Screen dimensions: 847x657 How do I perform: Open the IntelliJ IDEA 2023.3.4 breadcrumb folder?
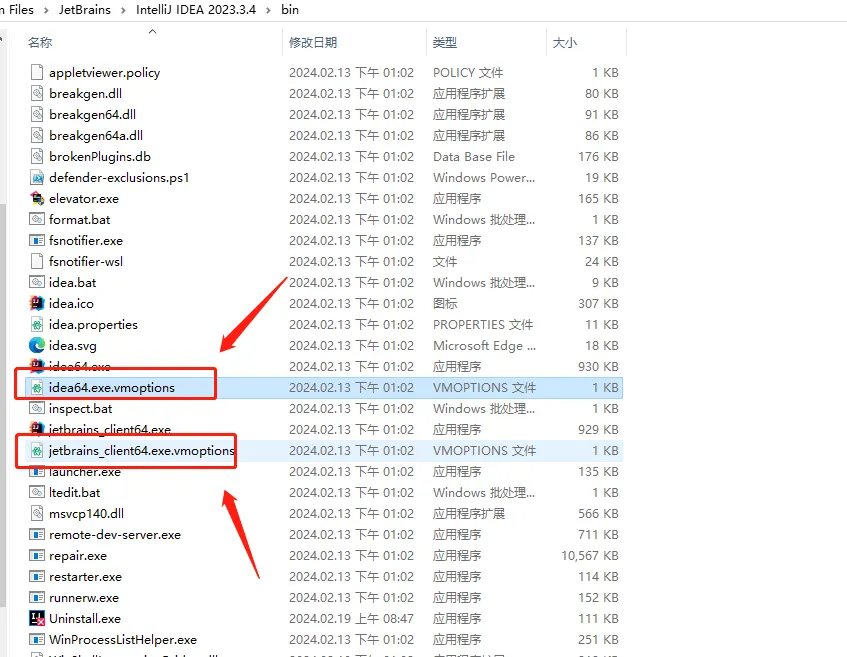(196, 10)
